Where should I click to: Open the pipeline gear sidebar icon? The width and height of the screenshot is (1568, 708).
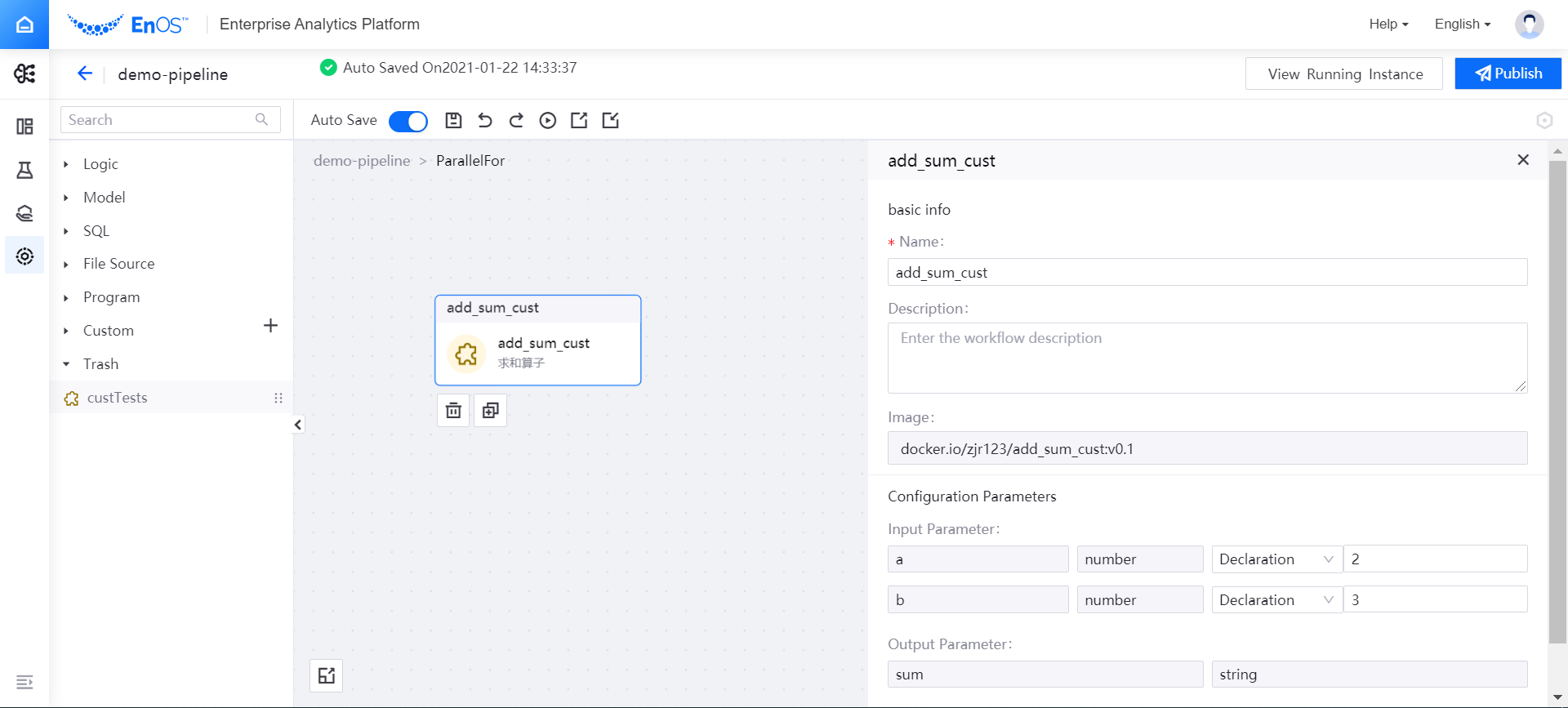click(24, 256)
